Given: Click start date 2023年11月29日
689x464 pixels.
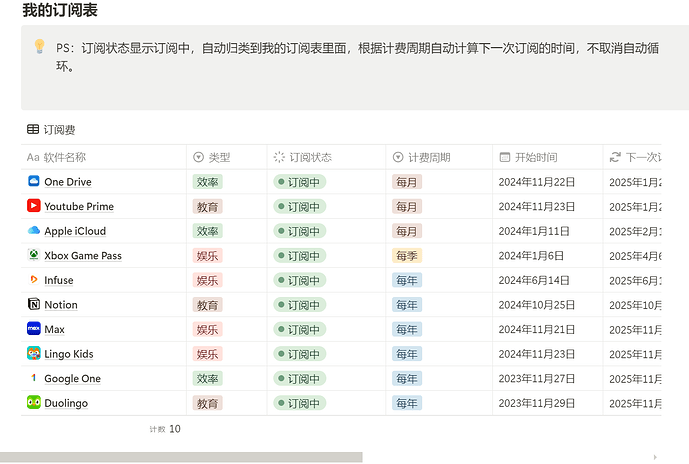Looking at the screenshot, I should (537, 403).
